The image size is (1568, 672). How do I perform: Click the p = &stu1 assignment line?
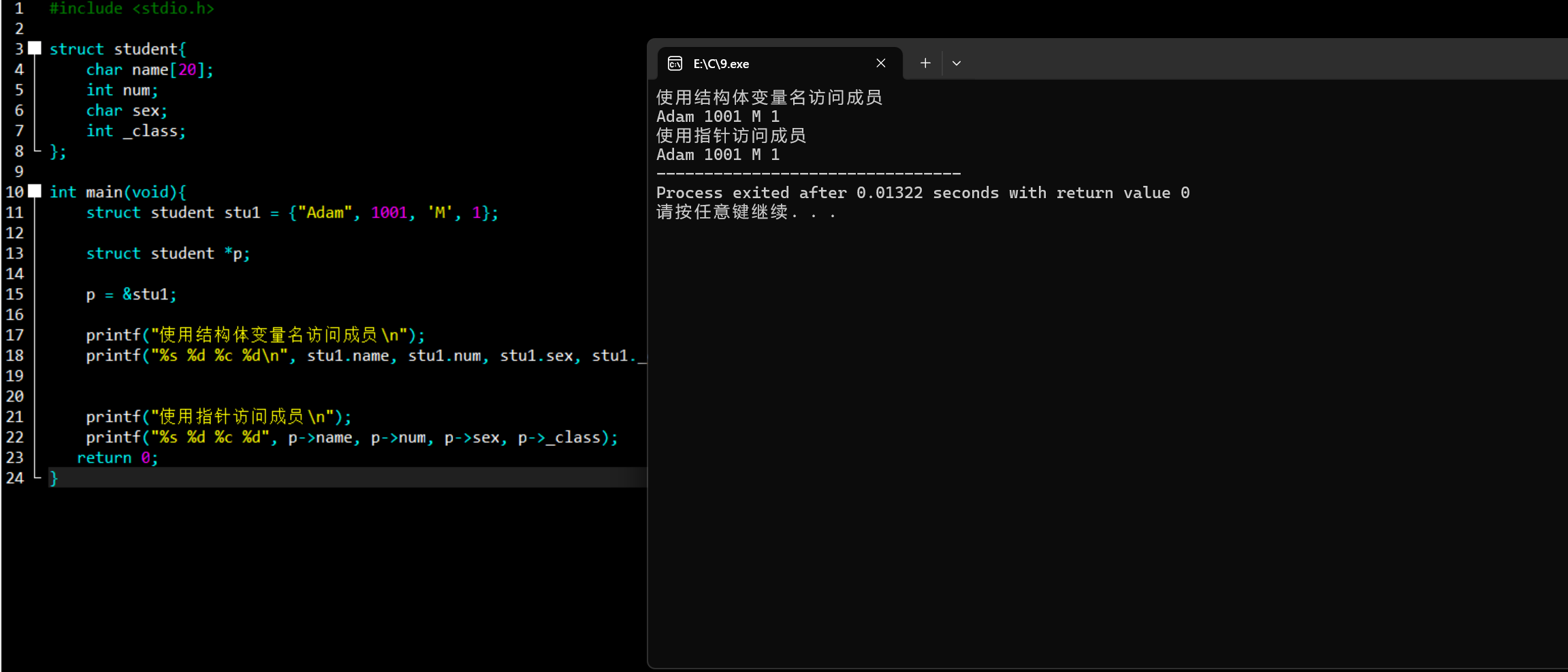point(131,293)
